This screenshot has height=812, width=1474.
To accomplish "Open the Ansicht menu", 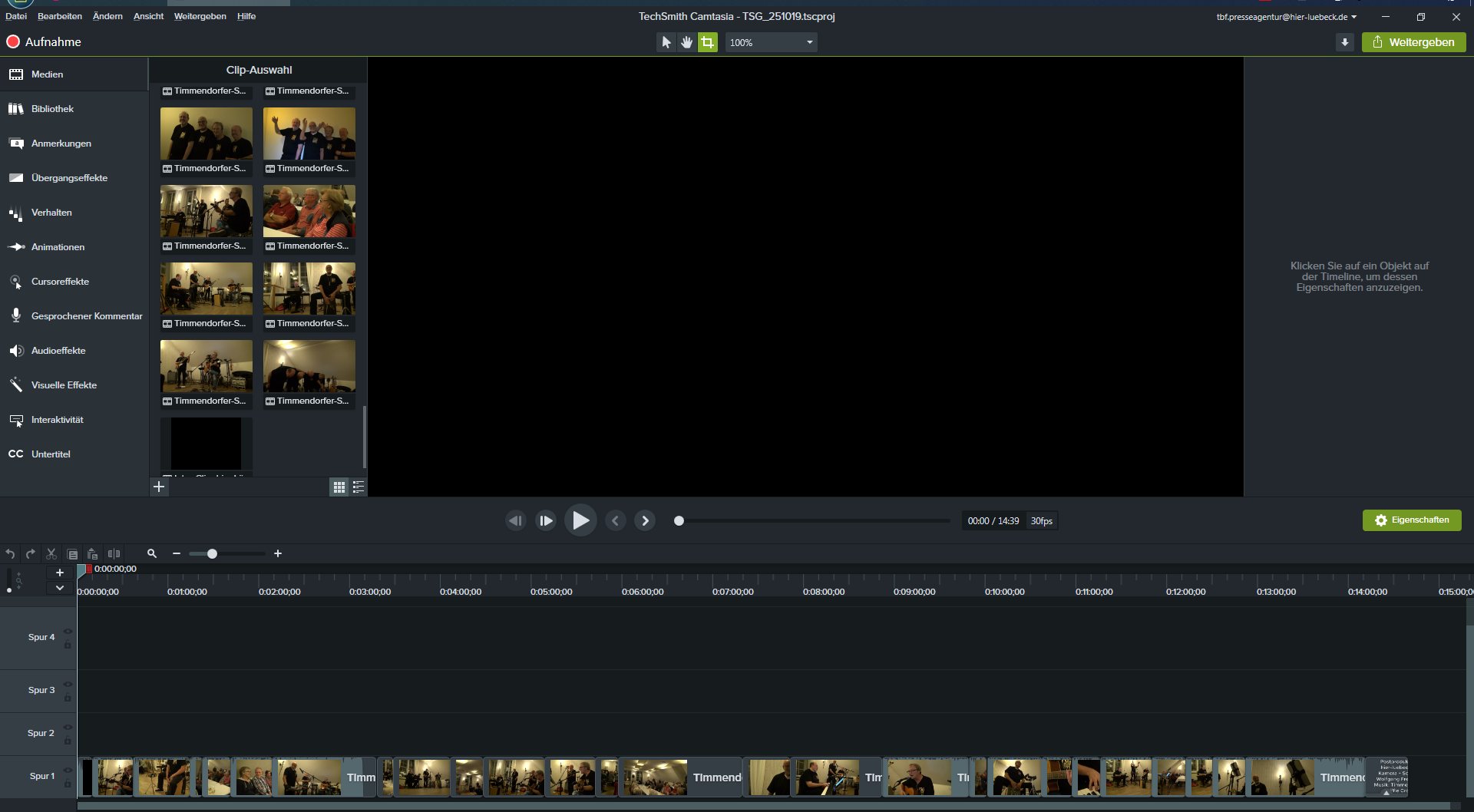I will click(148, 16).
